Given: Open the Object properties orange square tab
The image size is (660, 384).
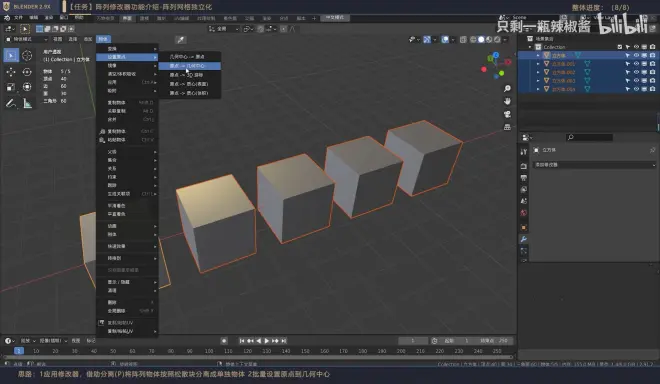Looking at the screenshot, I should point(524,227).
